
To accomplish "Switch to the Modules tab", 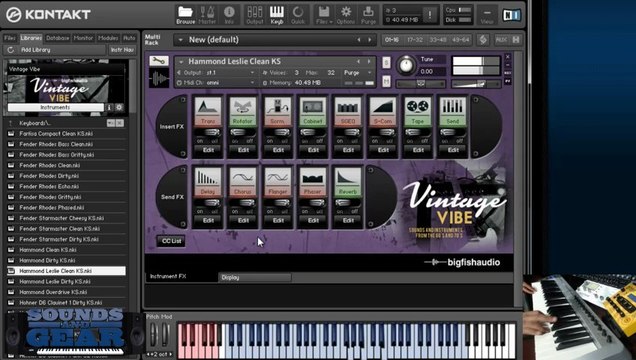I will point(108,38).
